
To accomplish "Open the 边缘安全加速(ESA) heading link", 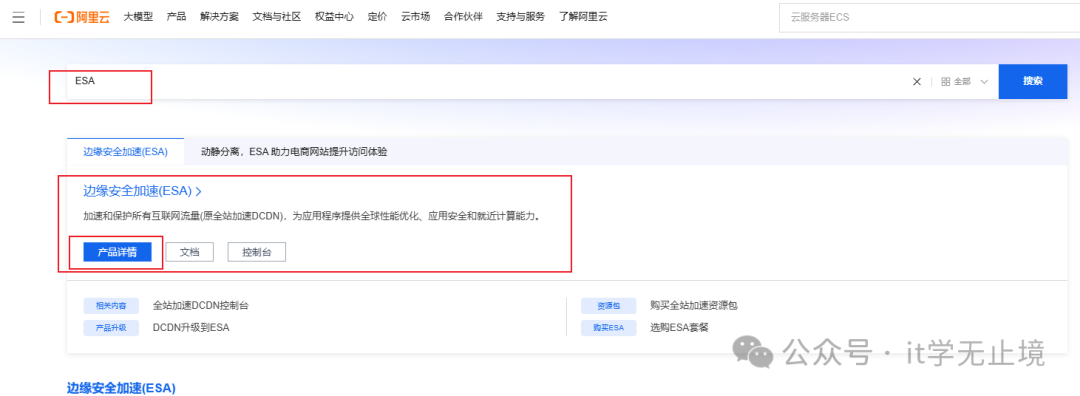I will [142, 191].
